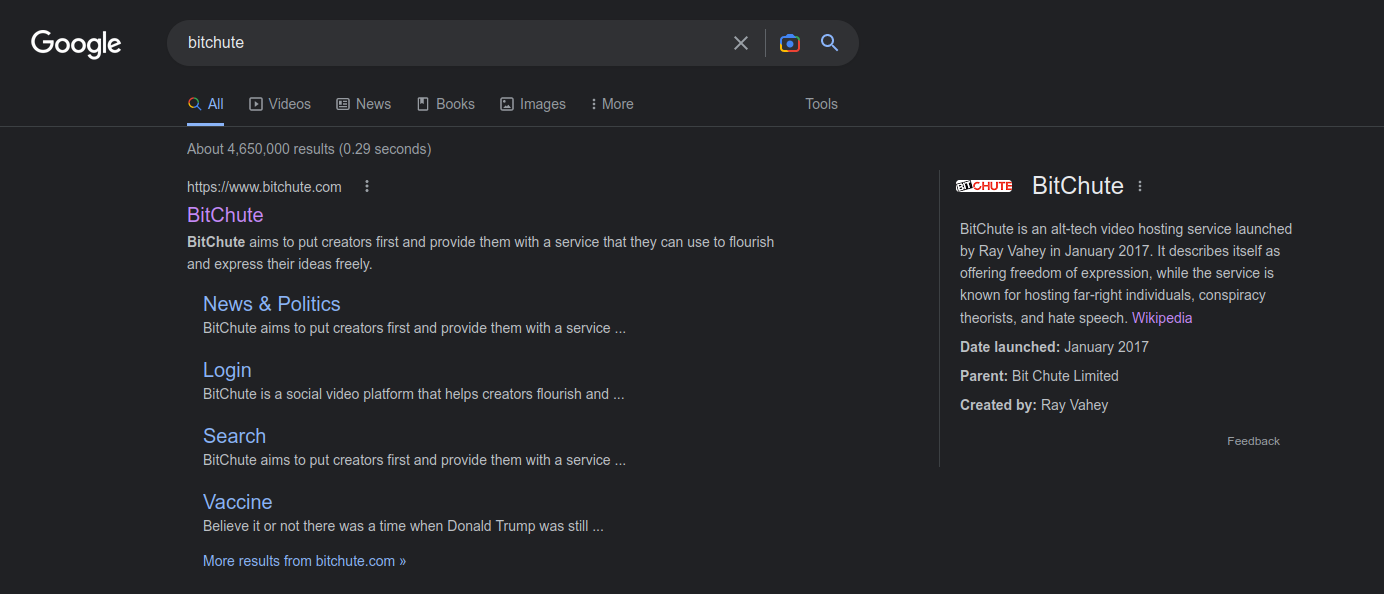Click Feedback under the knowledge panel
The image size is (1384, 594).
1253,441
